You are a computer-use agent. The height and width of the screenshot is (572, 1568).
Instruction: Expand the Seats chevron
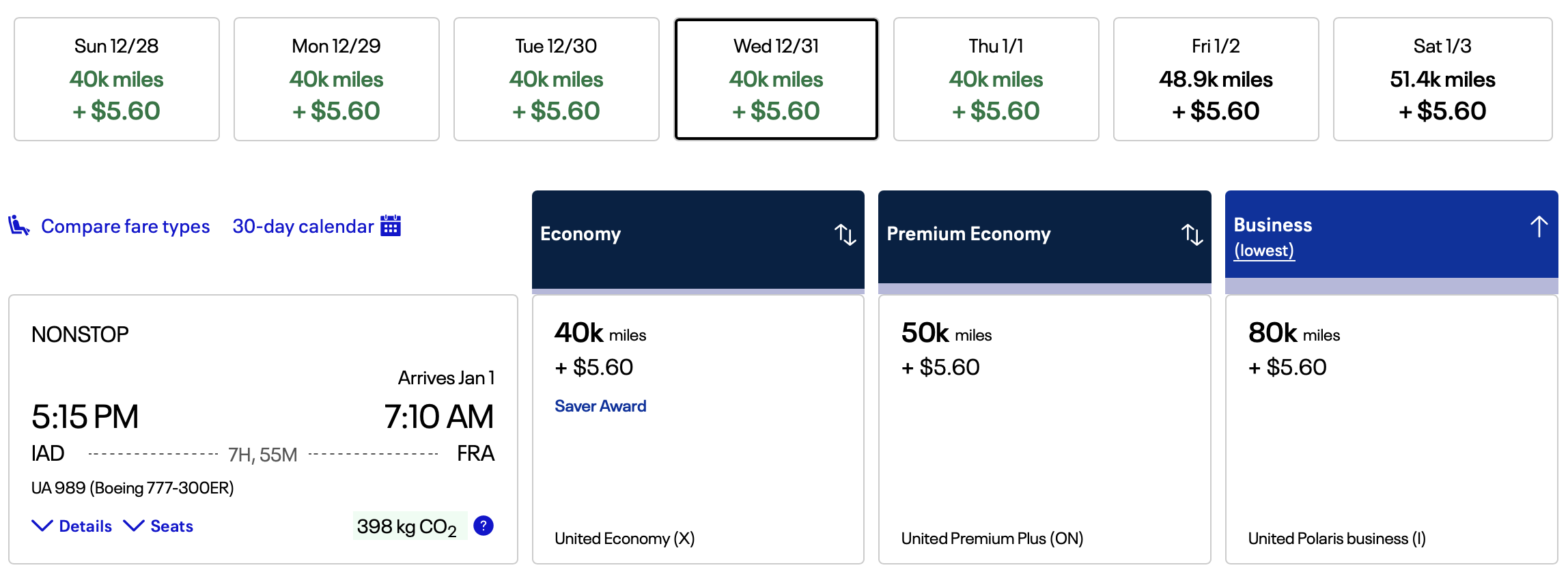click(134, 526)
